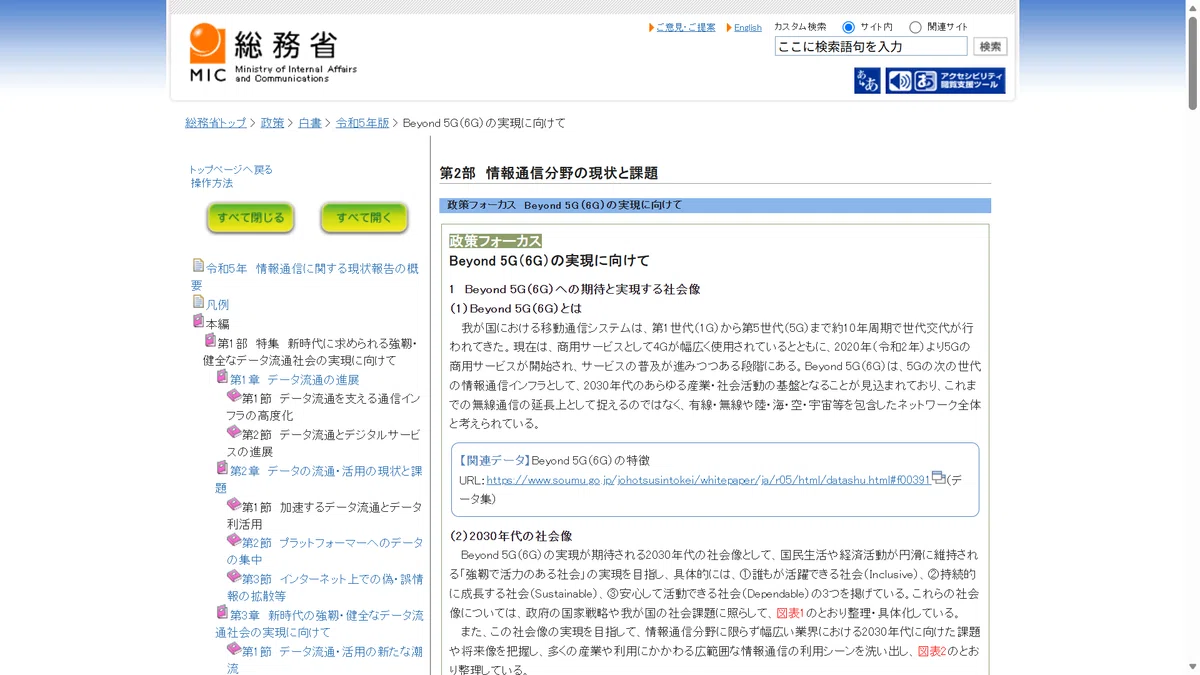Click the MIC 総務省 logo
Viewport: 1200px width, 675px height.
(272, 53)
